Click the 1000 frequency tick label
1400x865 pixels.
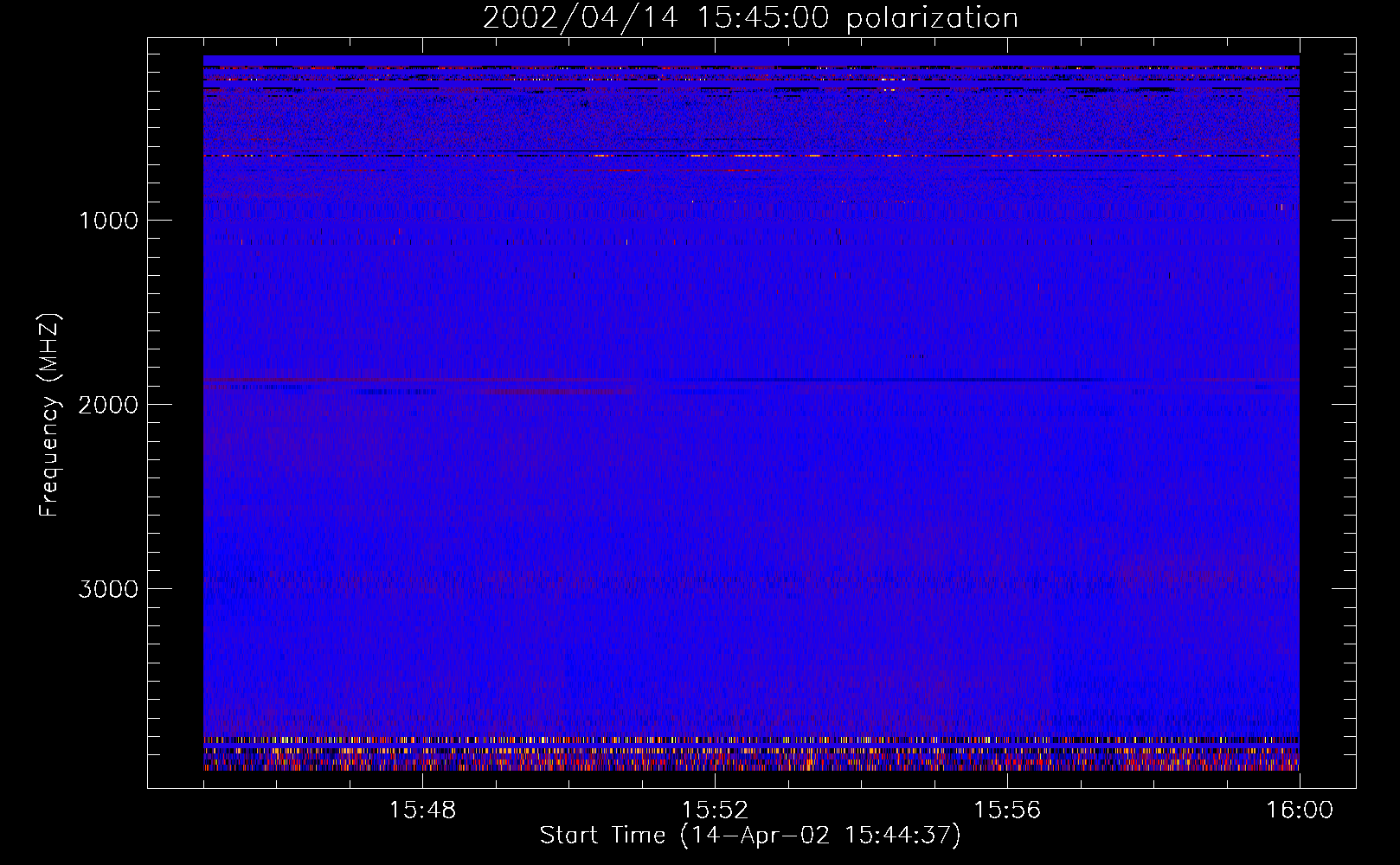[x=108, y=221]
